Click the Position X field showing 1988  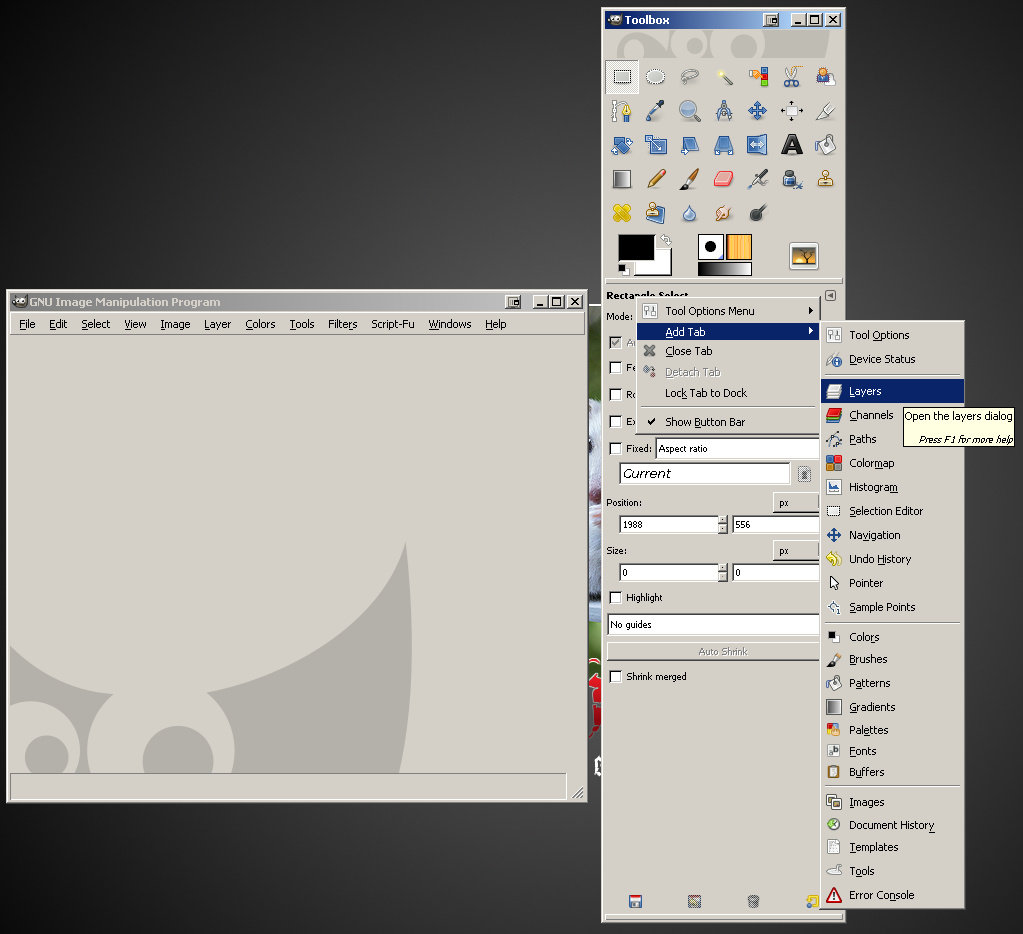coord(669,524)
